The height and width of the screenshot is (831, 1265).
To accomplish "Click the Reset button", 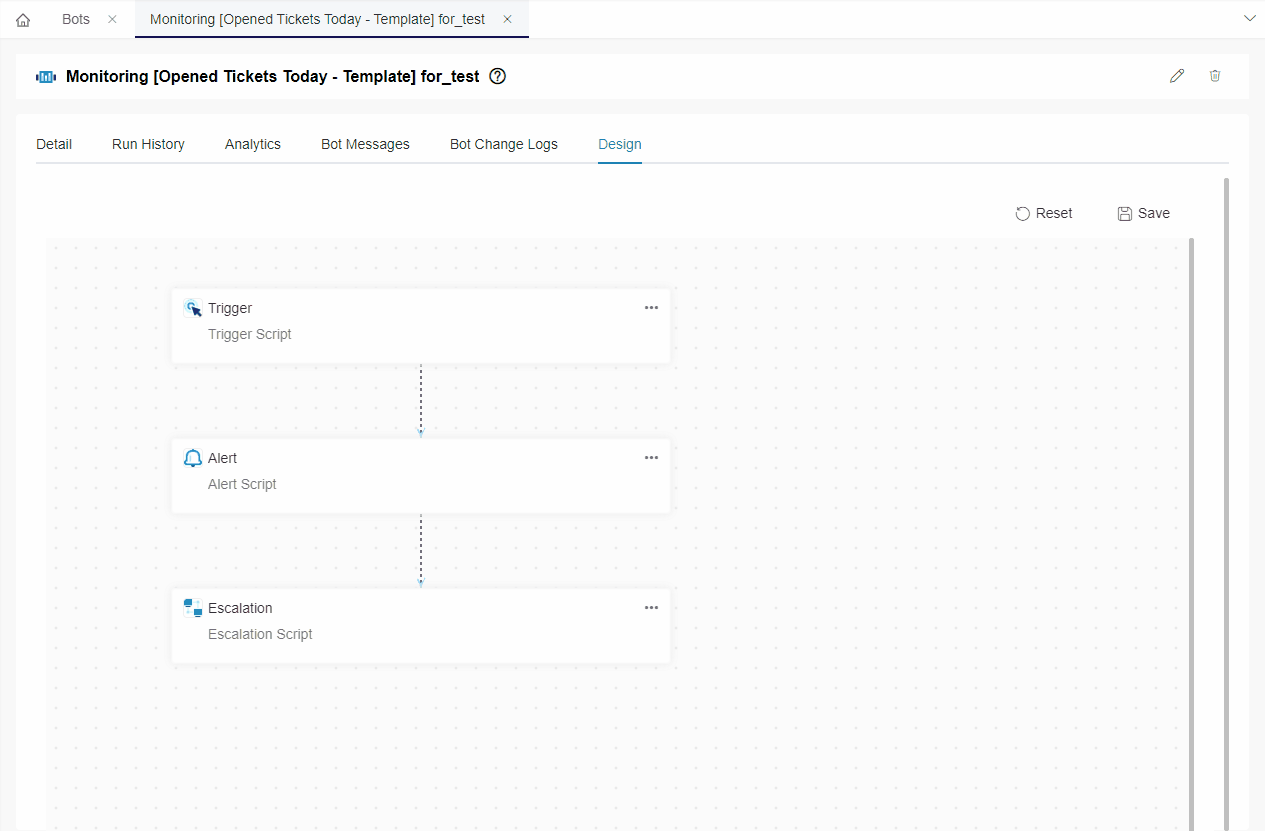I will point(1043,213).
